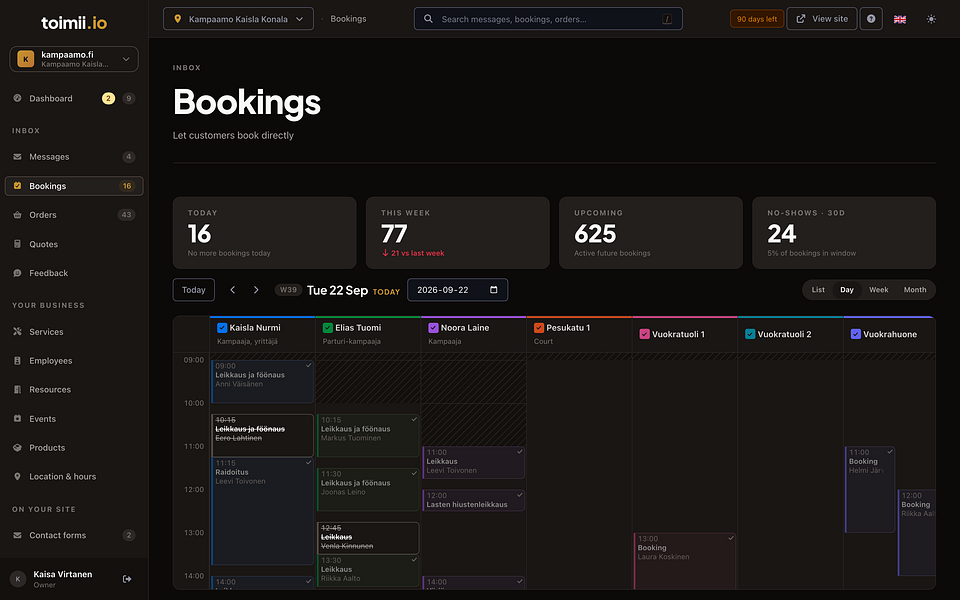This screenshot has height=600, width=960.
Task: Click the Contact forms envelope icon
Action: pyautogui.click(x=17, y=535)
